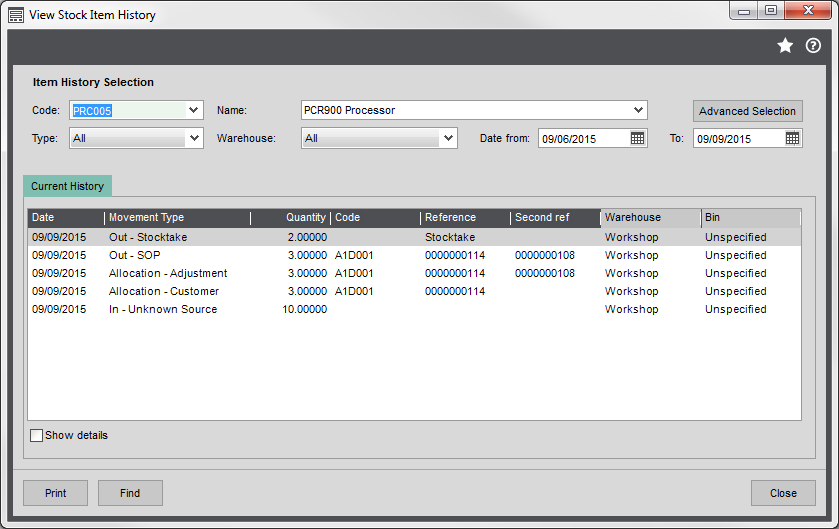Open the To date calendar picker
The image size is (839, 529).
(x=792, y=139)
